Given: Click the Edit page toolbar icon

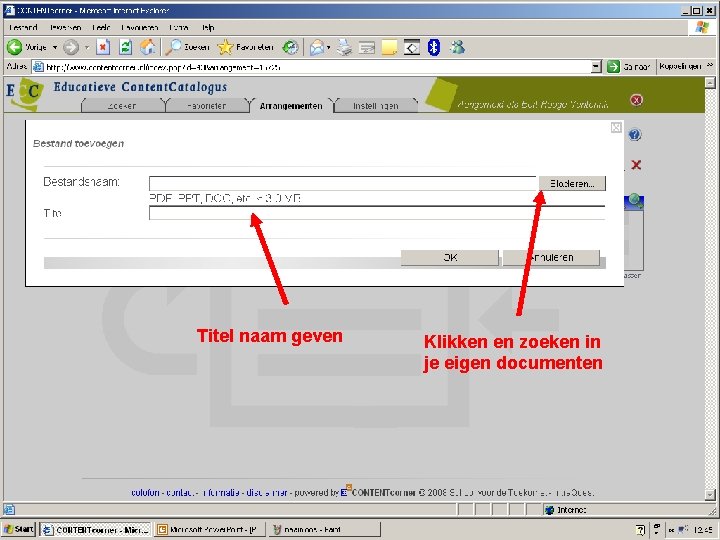Looking at the screenshot, I should [367, 47].
